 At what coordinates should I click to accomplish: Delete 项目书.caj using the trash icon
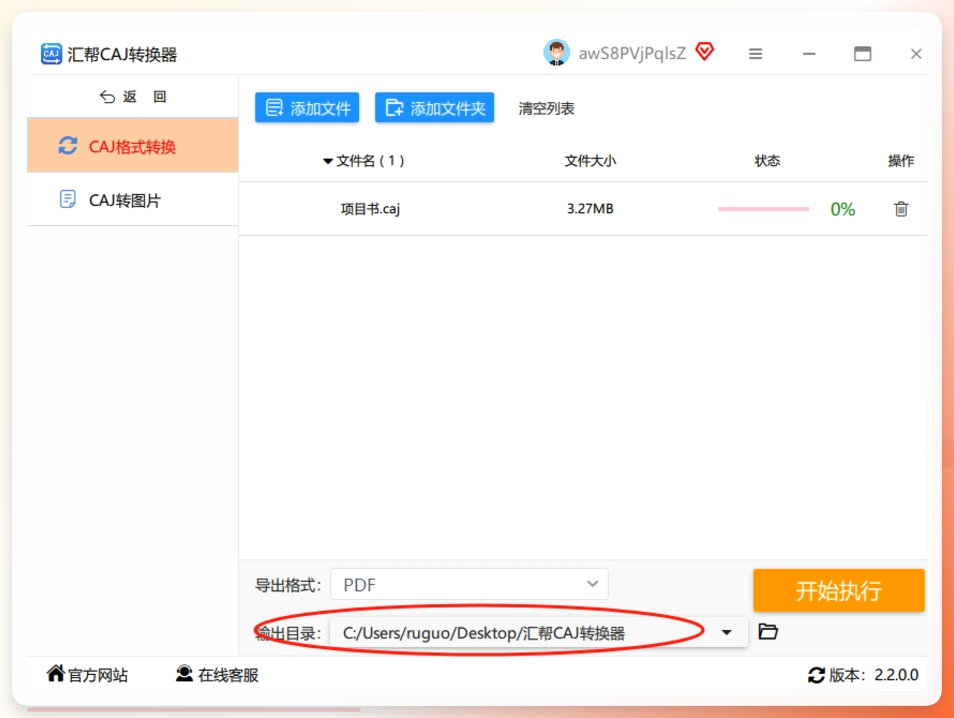901,209
